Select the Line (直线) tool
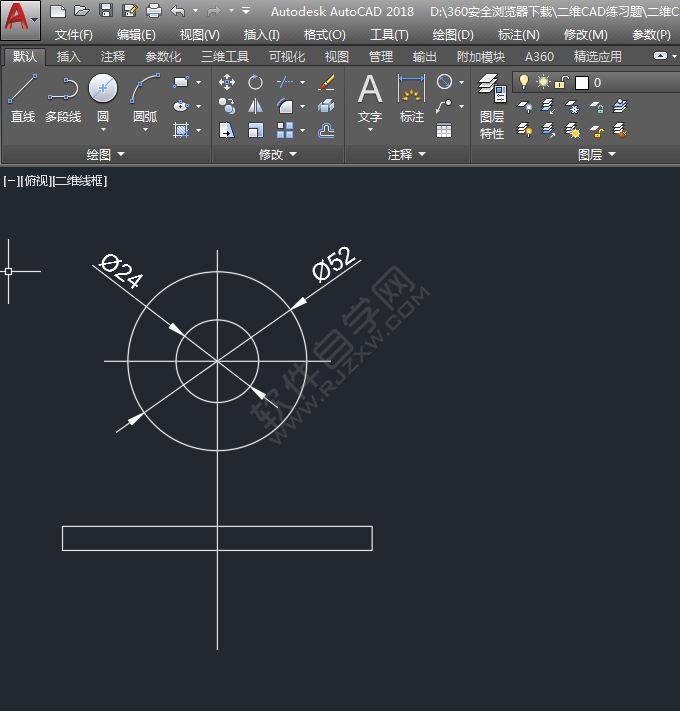 coord(22,98)
